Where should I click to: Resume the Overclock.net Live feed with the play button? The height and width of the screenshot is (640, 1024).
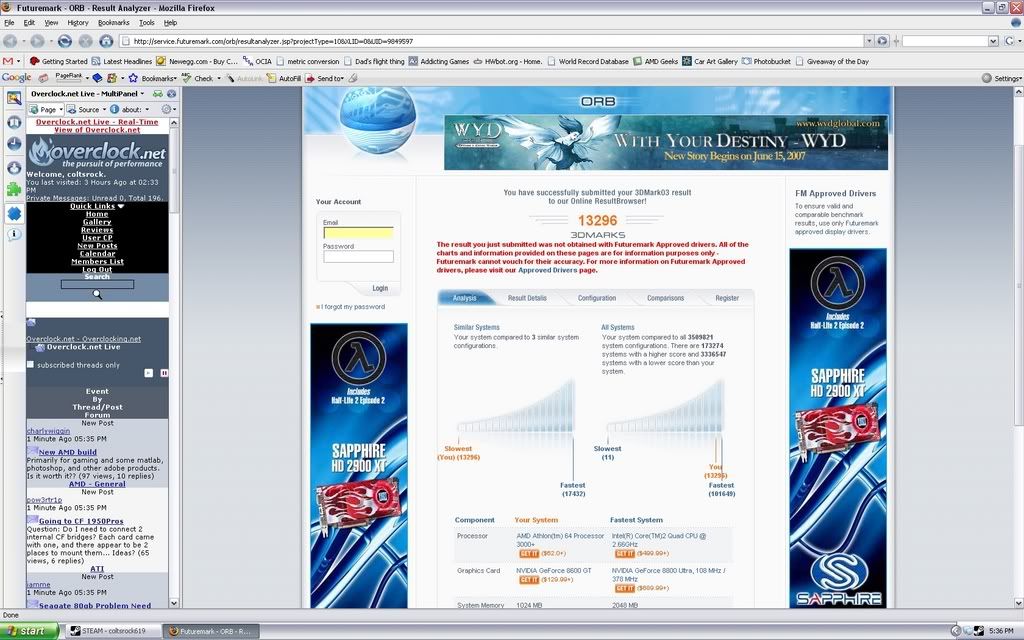148,373
